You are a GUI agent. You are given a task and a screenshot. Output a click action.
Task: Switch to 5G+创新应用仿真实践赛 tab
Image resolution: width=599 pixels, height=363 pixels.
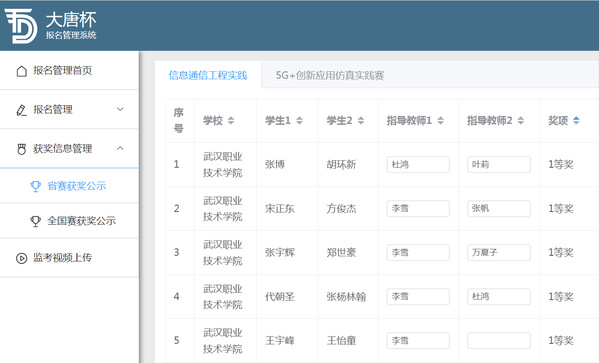point(330,75)
